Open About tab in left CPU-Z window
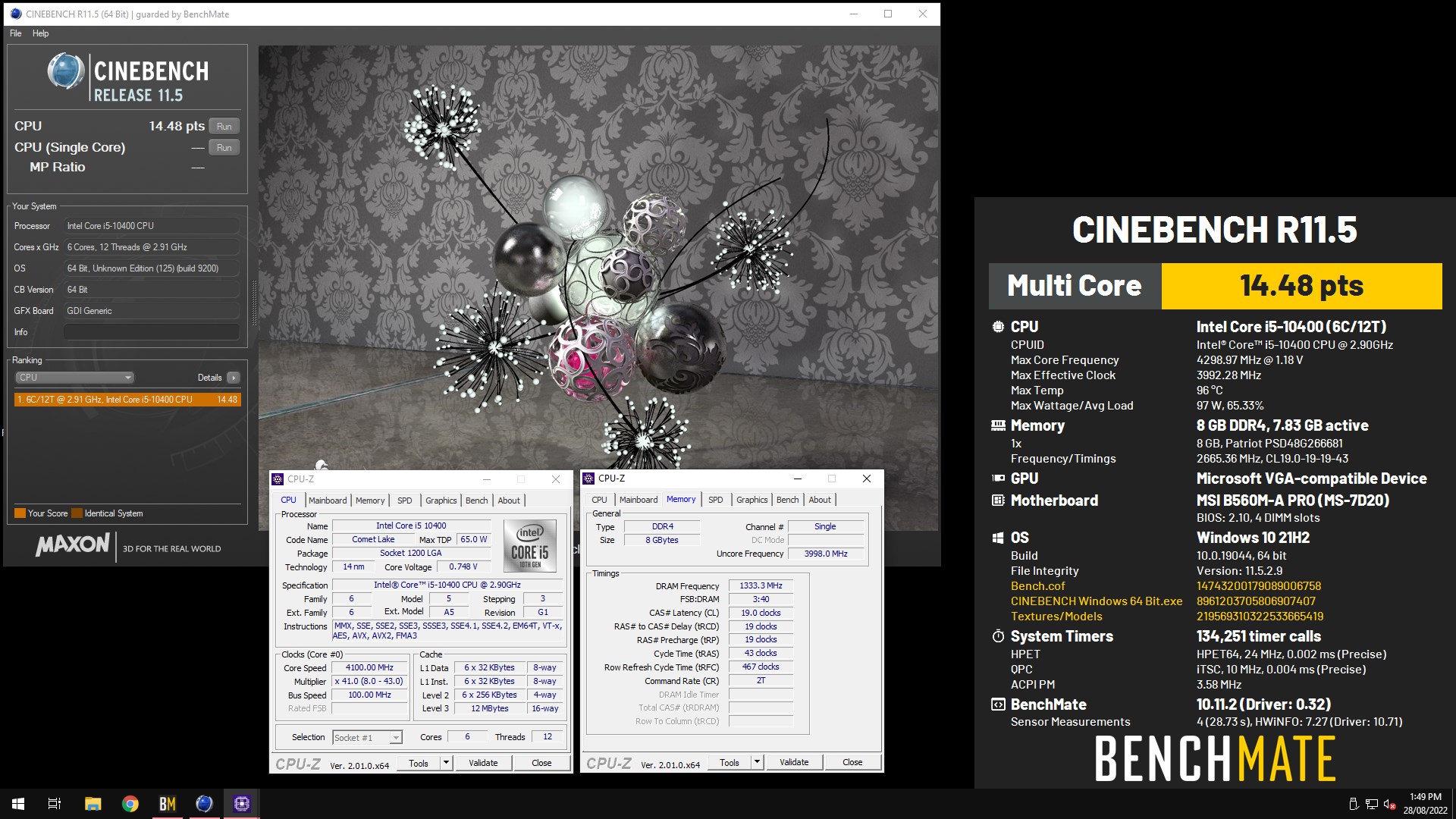The width and height of the screenshot is (1456, 819). point(509,500)
